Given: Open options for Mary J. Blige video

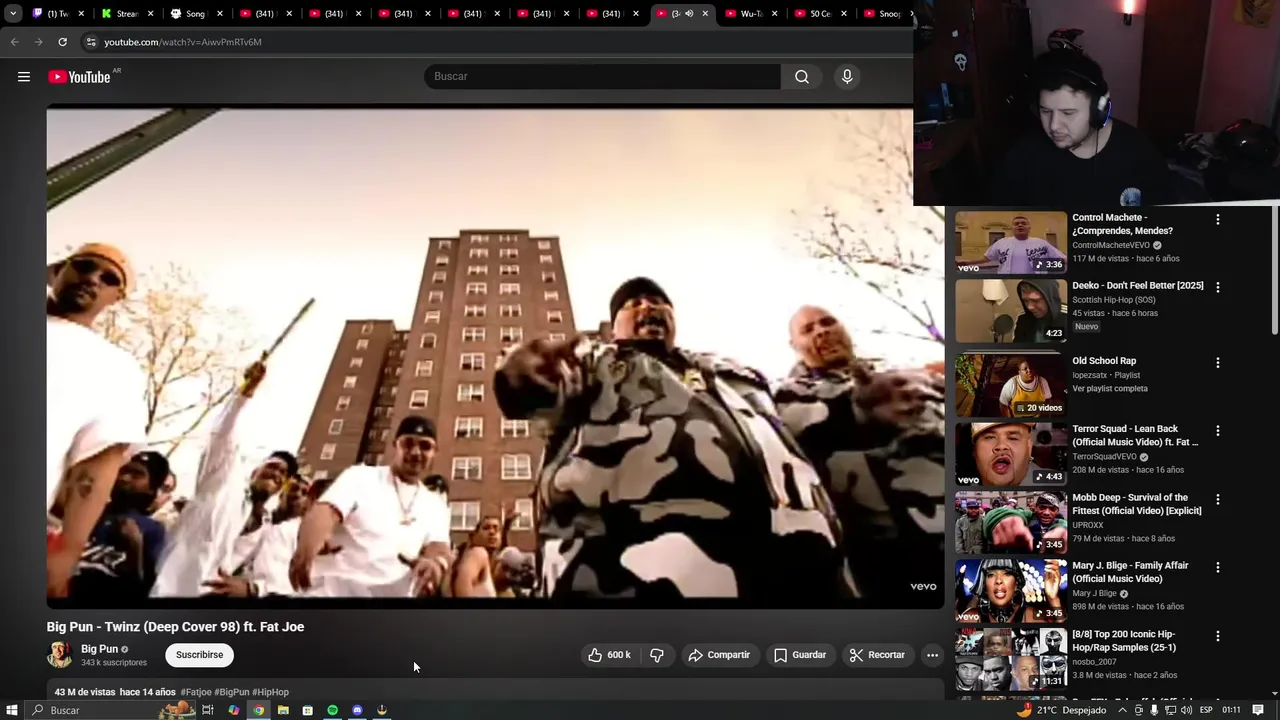Looking at the screenshot, I should coord(1217,567).
